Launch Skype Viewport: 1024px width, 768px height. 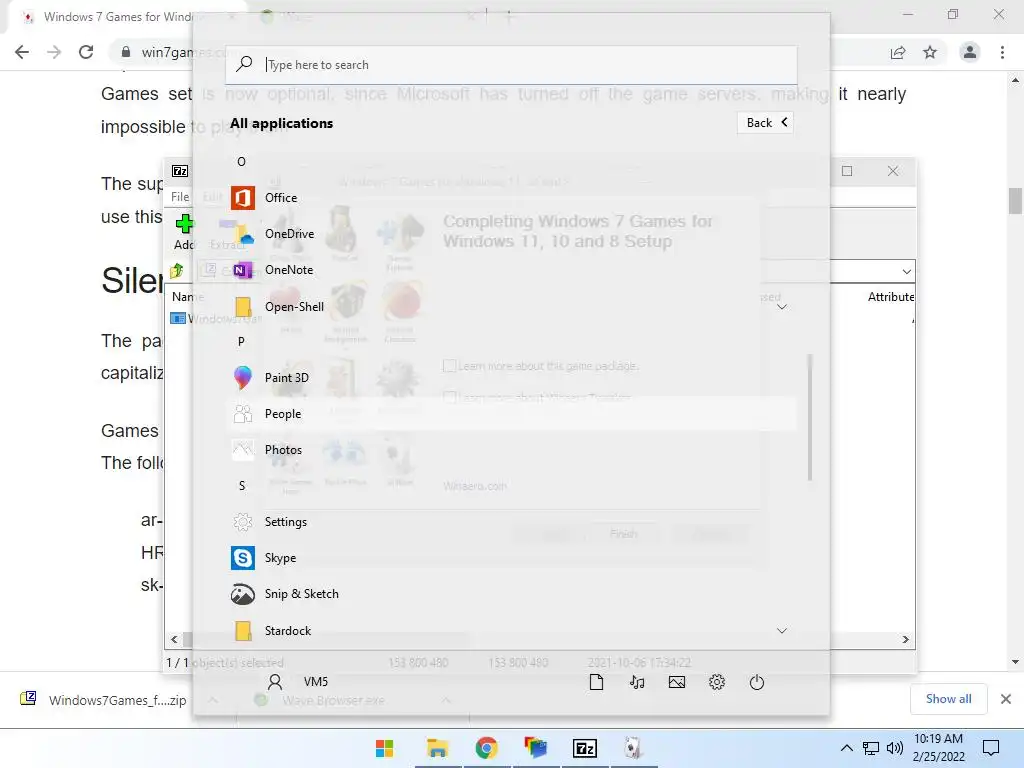(x=512, y=558)
